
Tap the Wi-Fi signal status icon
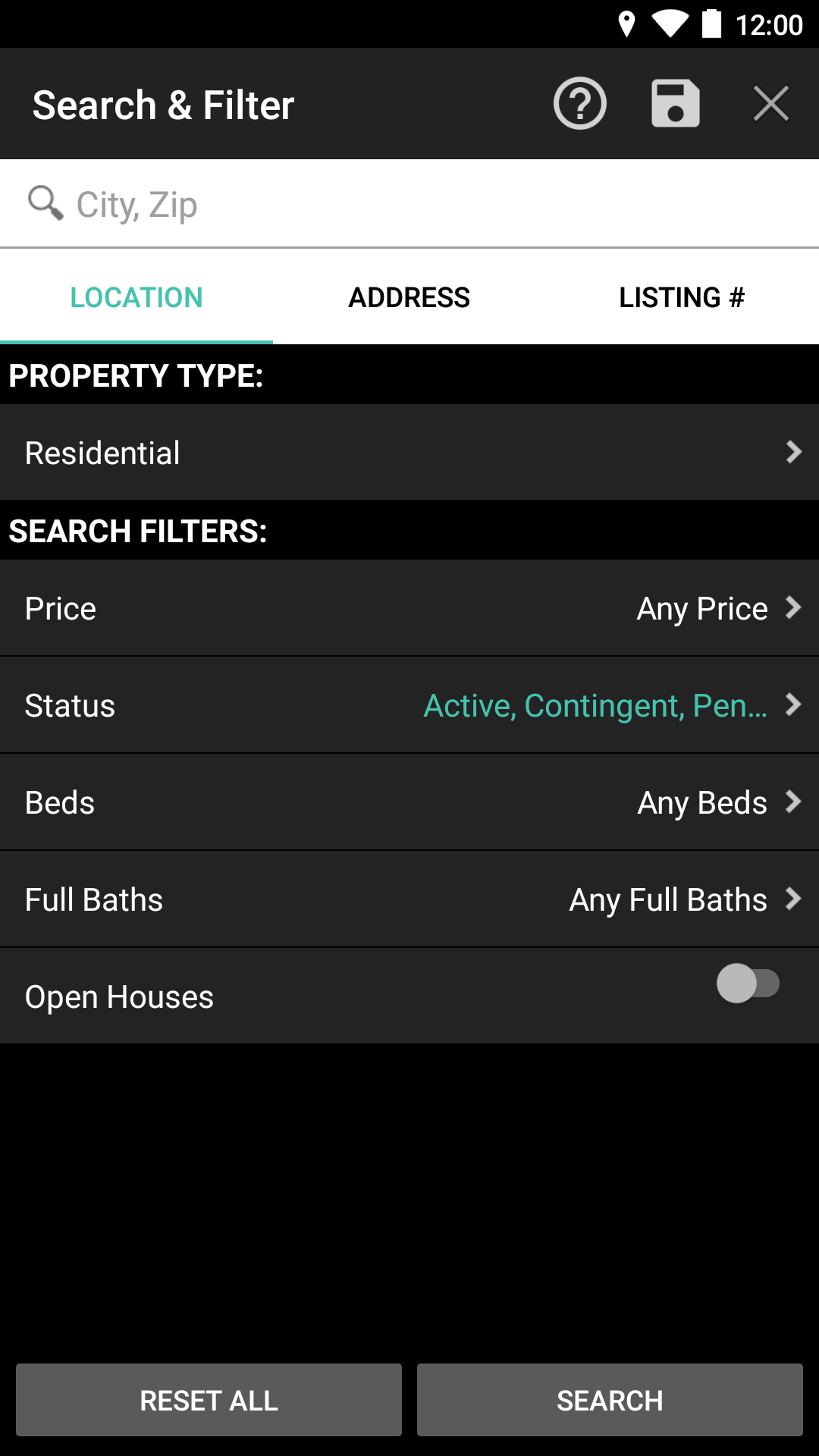[669, 24]
